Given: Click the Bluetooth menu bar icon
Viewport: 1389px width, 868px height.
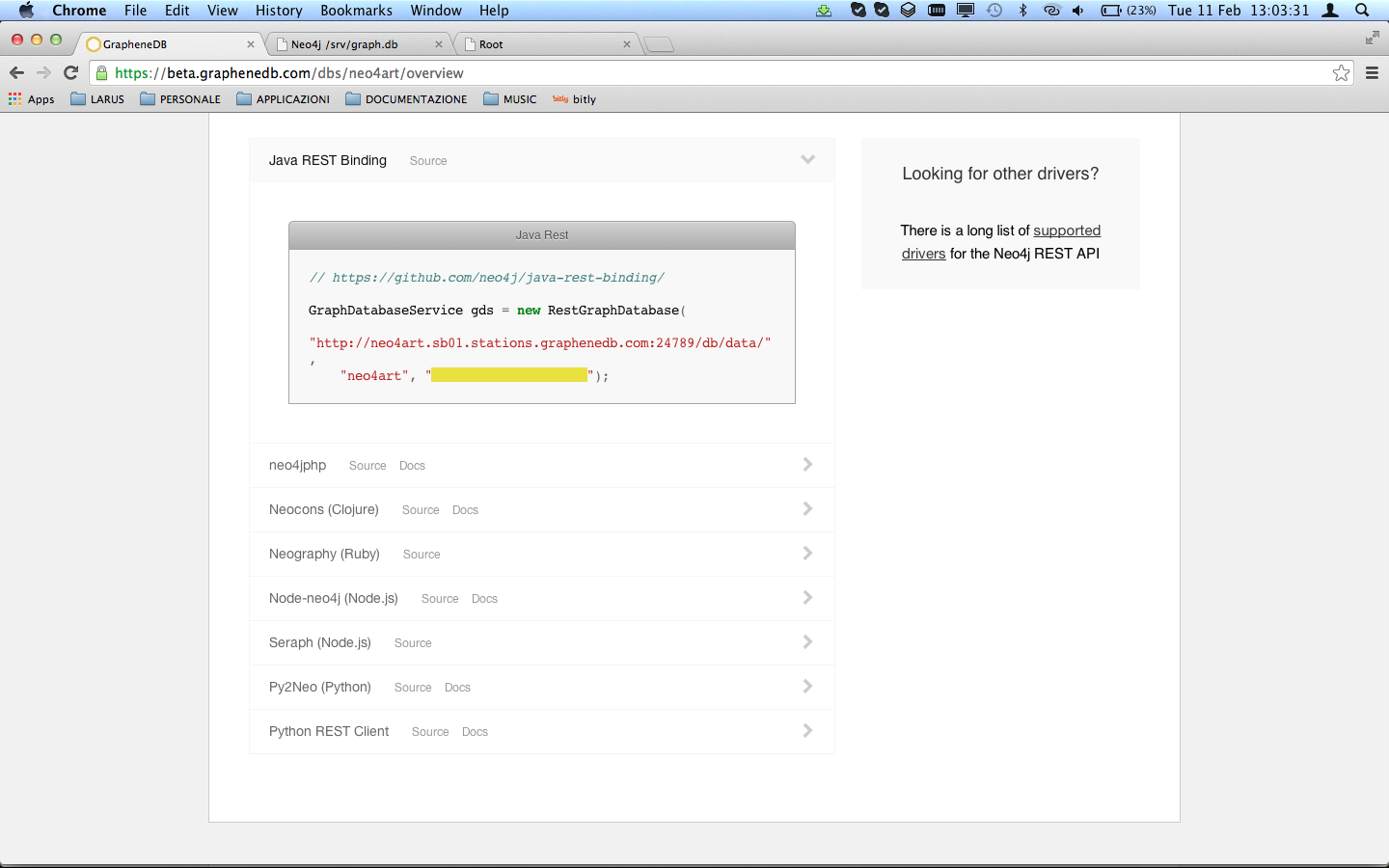Looking at the screenshot, I should click(1023, 11).
